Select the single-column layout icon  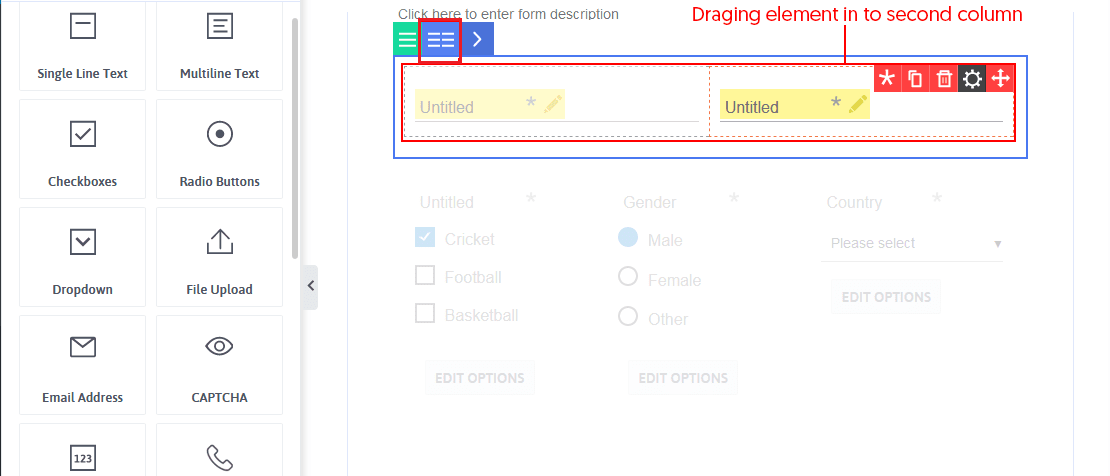(x=407, y=40)
